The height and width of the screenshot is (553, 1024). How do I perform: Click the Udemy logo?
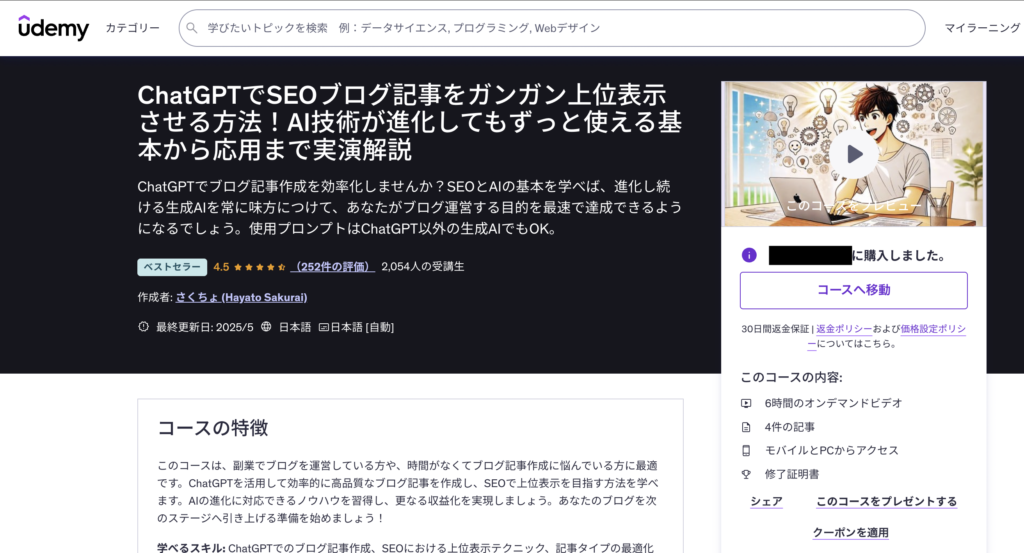pos(53,28)
